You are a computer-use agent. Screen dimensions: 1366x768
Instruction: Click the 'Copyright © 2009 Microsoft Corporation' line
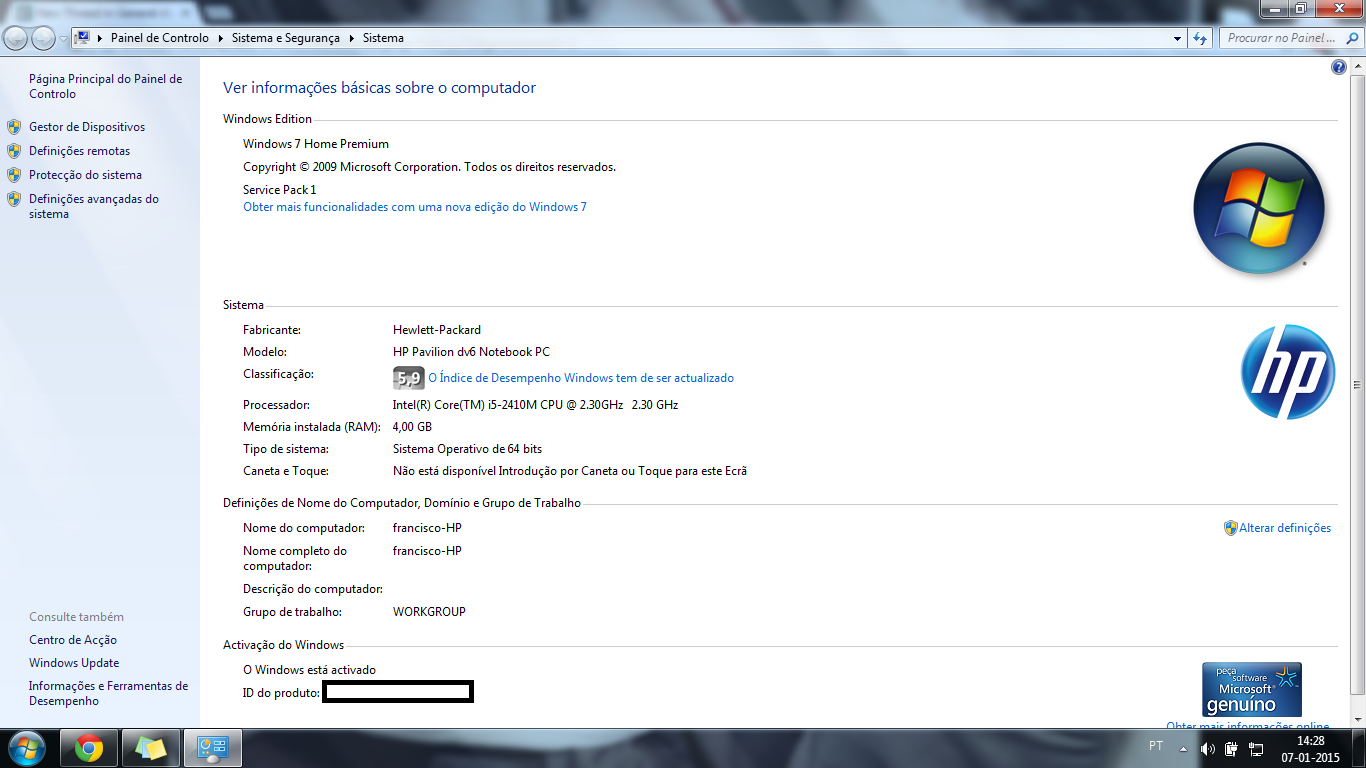[429, 167]
